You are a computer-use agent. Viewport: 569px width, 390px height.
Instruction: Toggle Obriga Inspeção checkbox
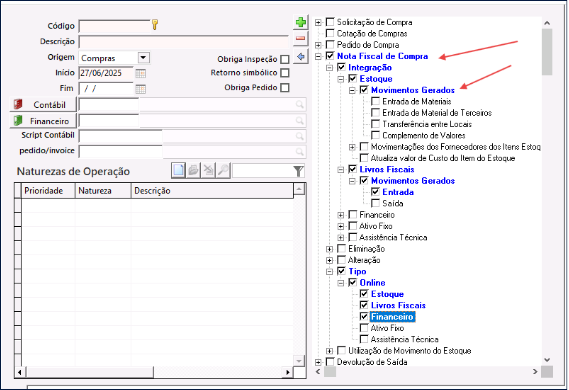coord(285,59)
